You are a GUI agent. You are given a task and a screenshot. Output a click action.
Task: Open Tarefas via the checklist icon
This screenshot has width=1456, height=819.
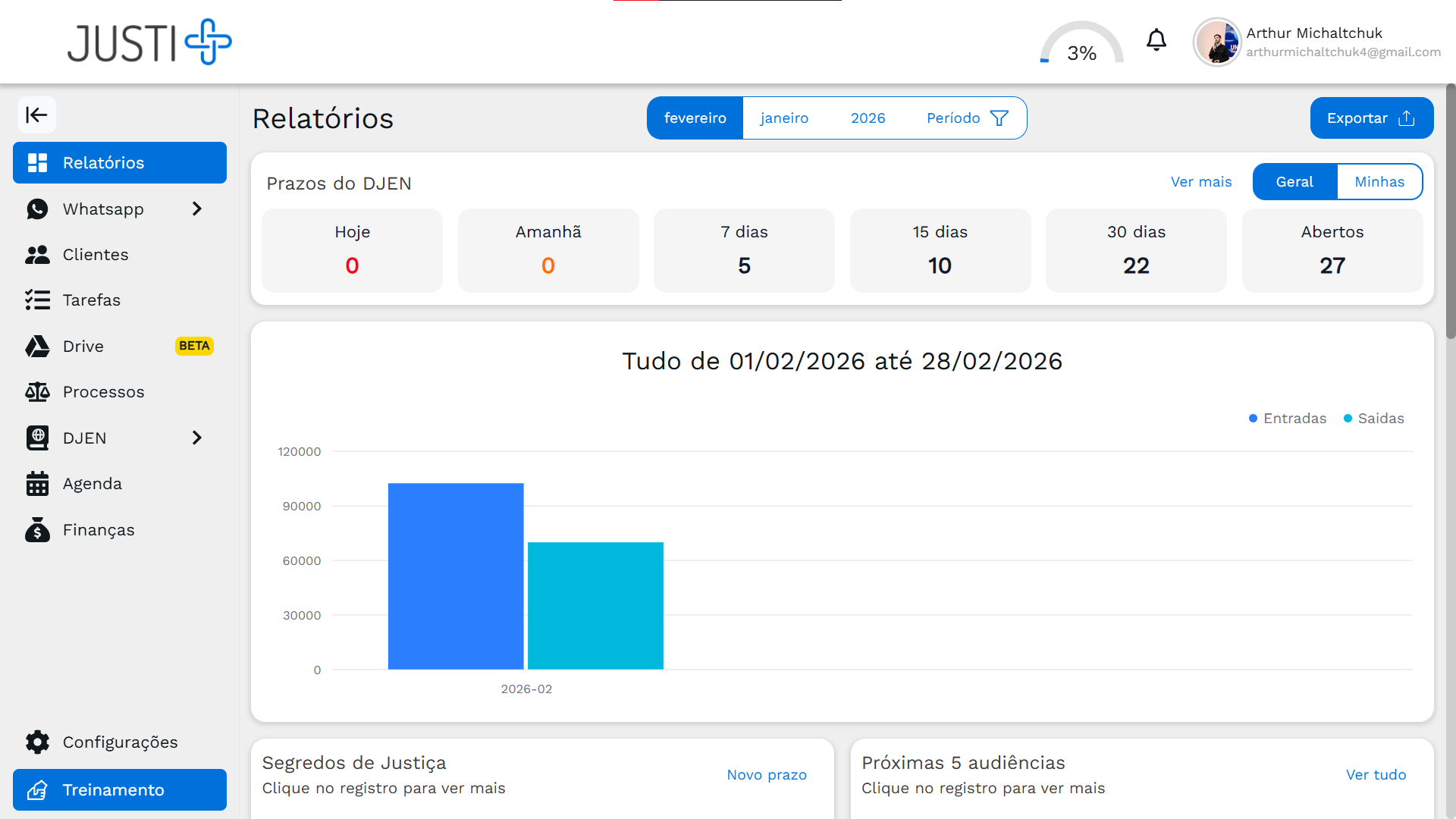pyautogui.click(x=38, y=300)
